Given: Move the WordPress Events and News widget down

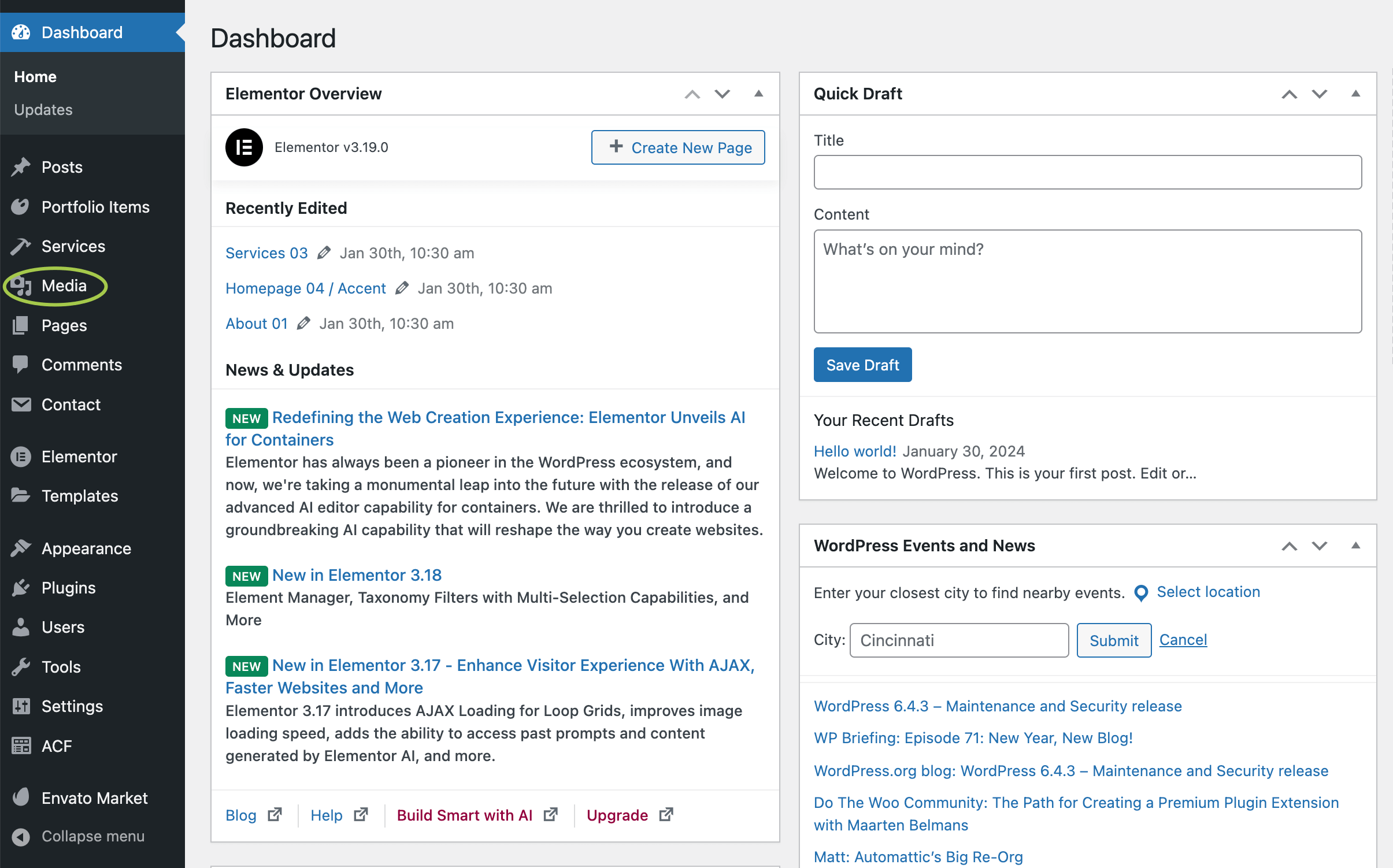Looking at the screenshot, I should click(1320, 546).
